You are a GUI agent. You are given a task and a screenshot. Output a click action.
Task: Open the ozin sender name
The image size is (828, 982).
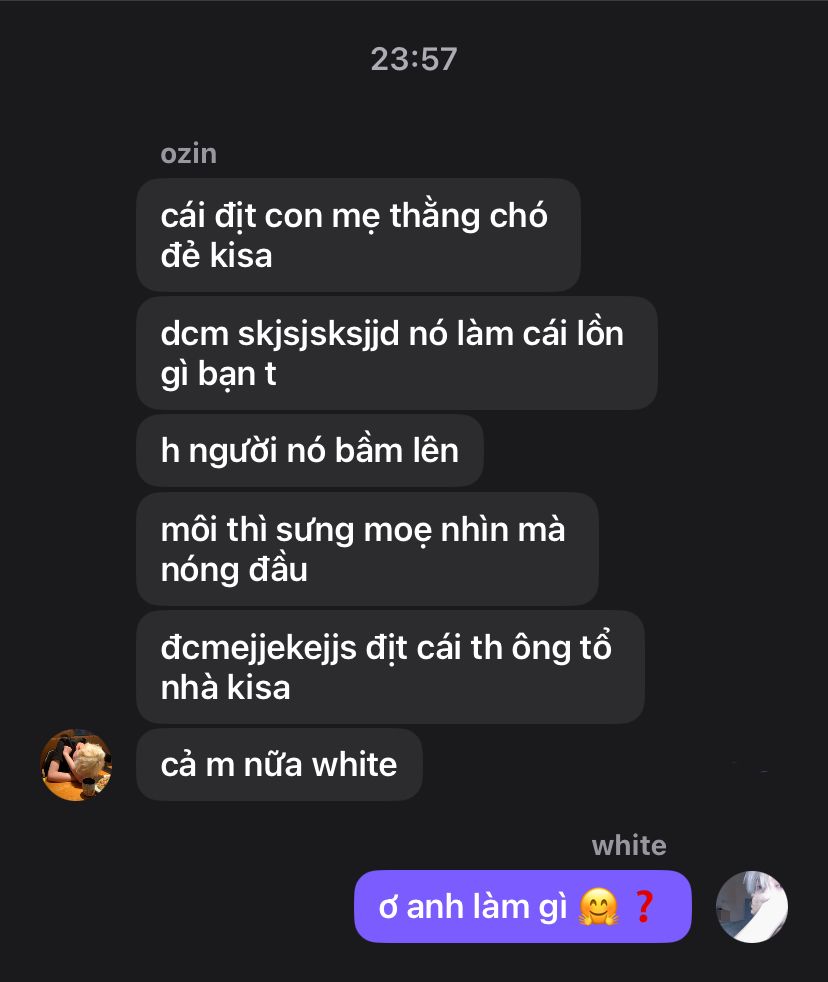pos(189,153)
